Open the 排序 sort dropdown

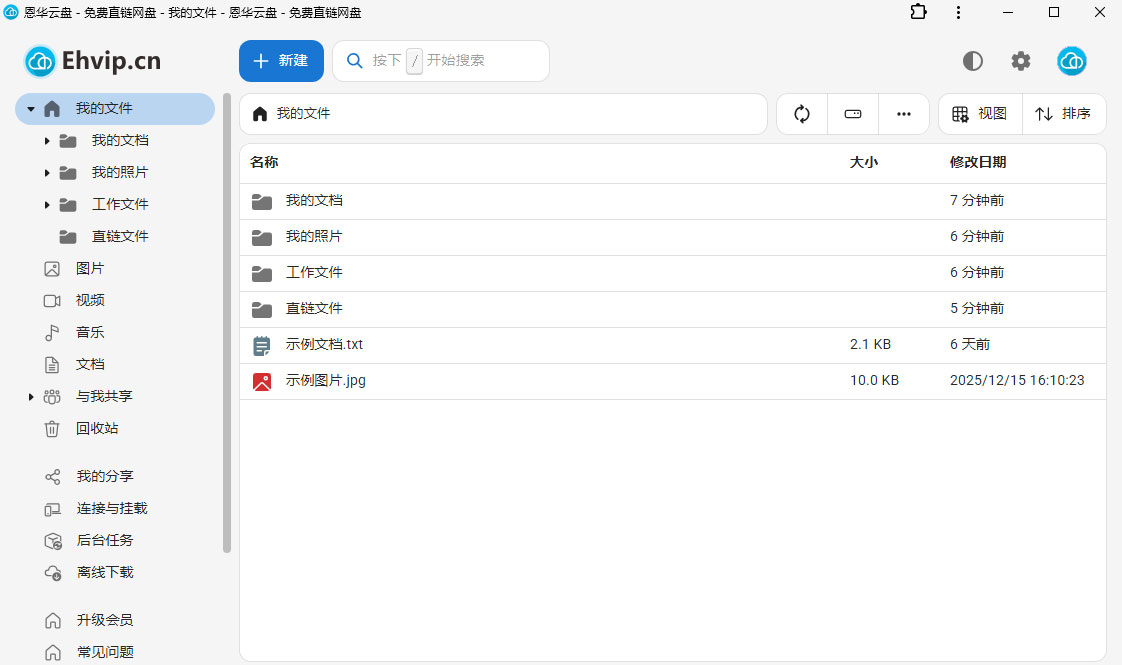tap(1064, 114)
